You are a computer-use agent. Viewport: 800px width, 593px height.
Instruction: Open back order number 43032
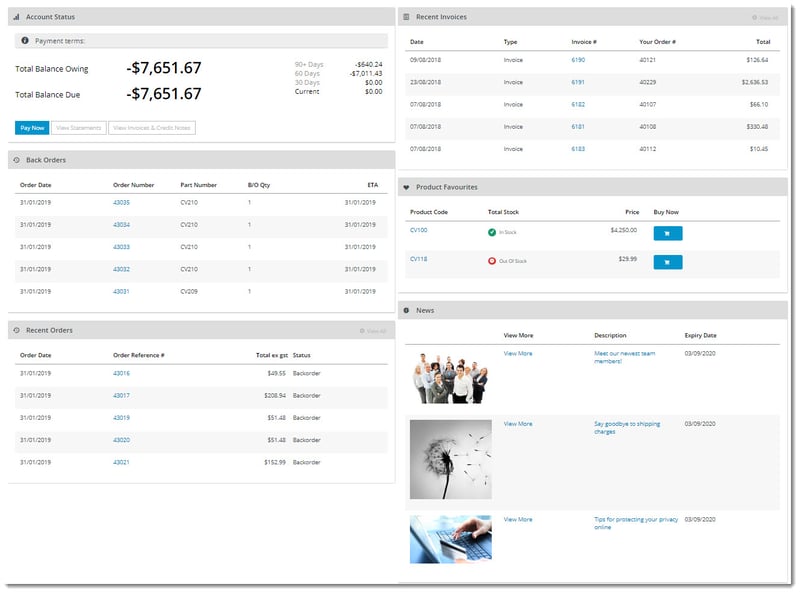click(x=121, y=269)
